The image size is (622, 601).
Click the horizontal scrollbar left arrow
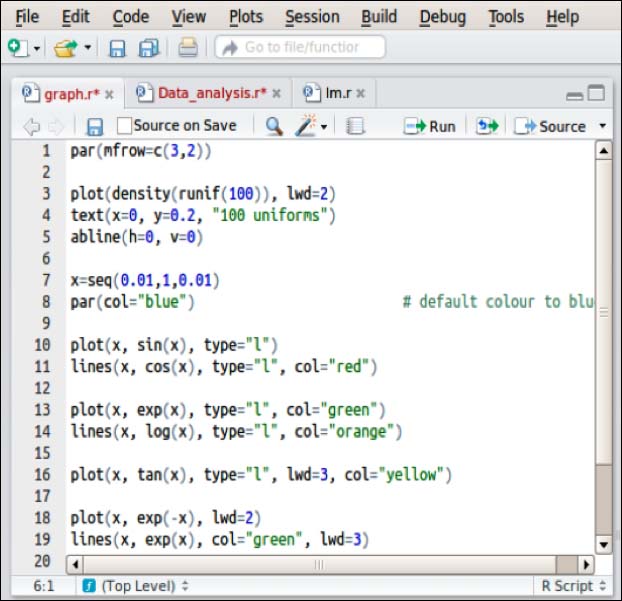pos(75,564)
